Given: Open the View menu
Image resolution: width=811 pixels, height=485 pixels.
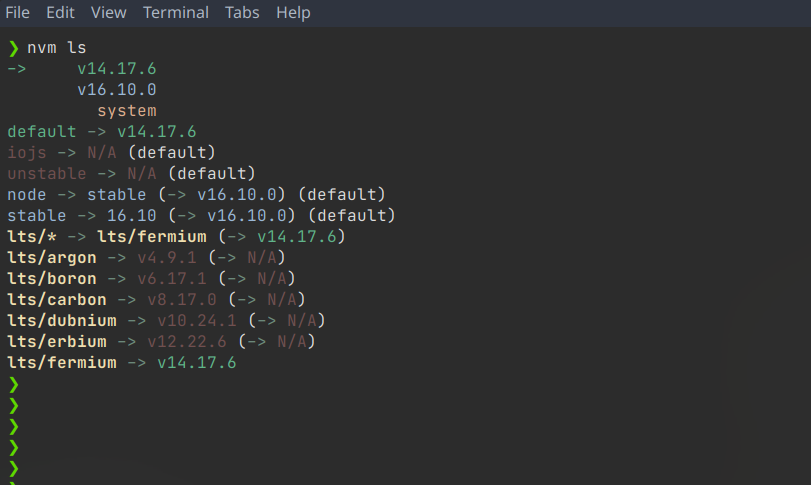Looking at the screenshot, I should coord(108,13).
